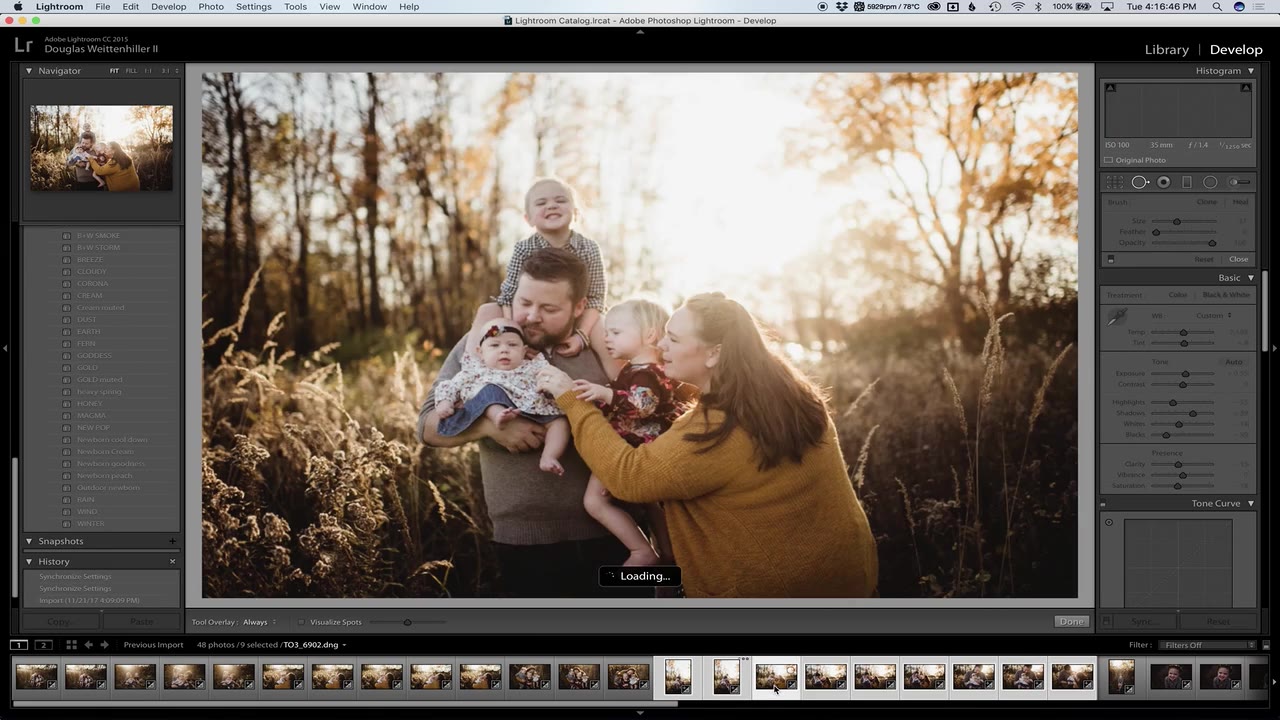Open the Lightroom application menu
The image size is (1280, 720).
[x=59, y=7]
